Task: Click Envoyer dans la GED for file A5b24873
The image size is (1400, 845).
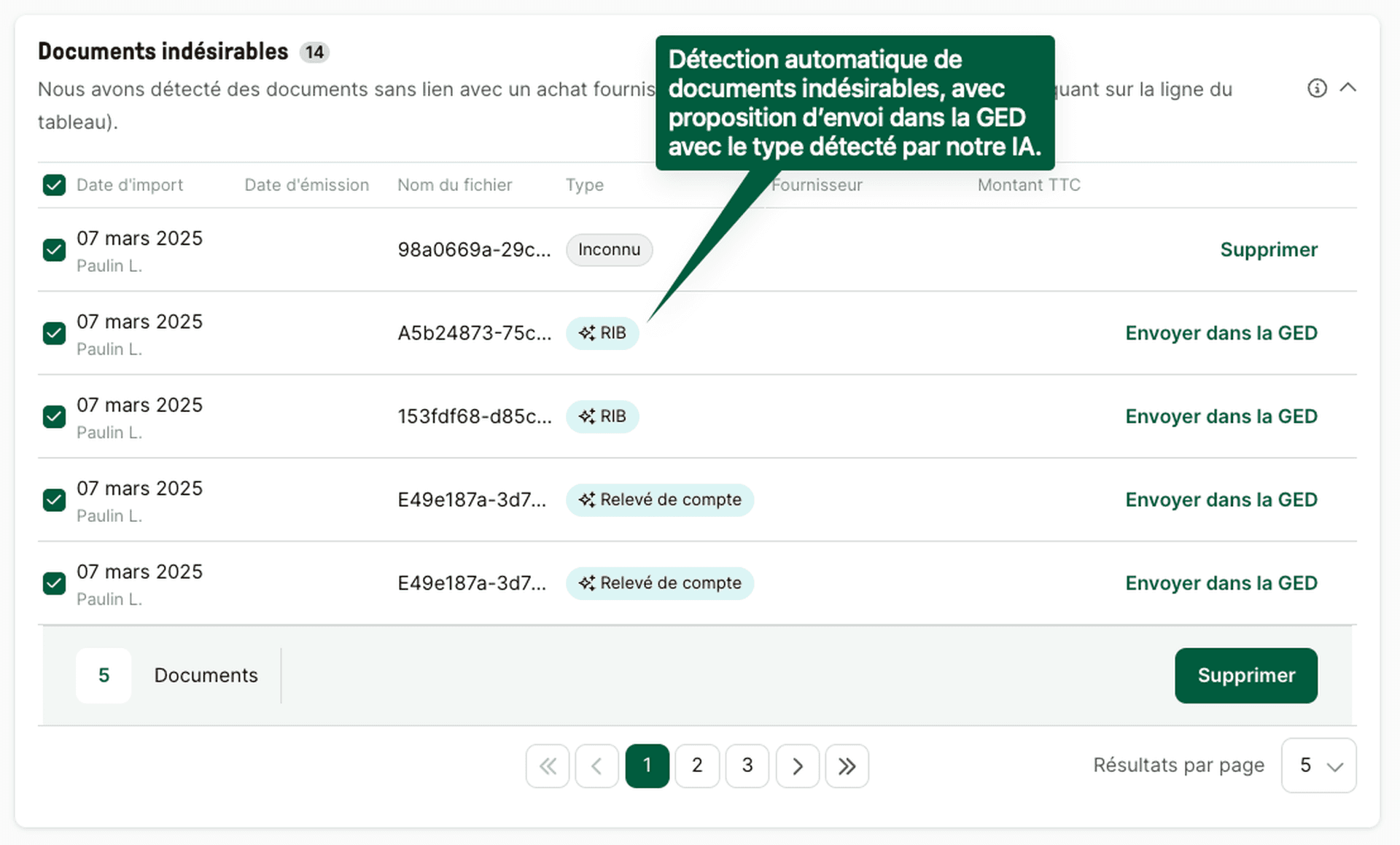Action: pyautogui.click(x=1221, y=332)
